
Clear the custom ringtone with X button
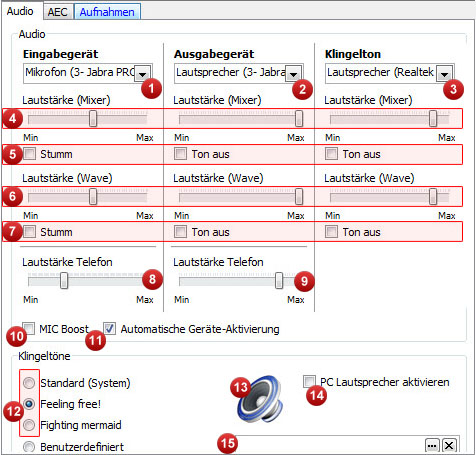449,445
